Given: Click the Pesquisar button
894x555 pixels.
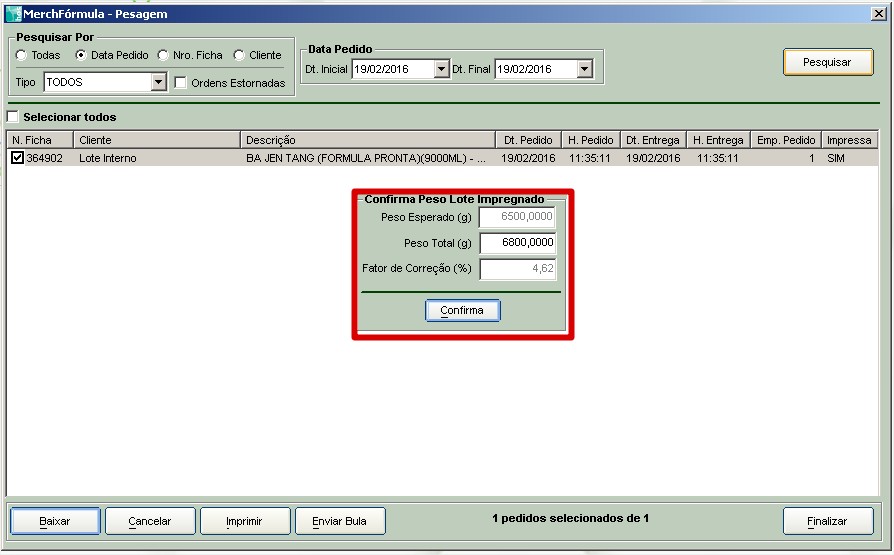Looking at the screenshot, I should point(827,62).
